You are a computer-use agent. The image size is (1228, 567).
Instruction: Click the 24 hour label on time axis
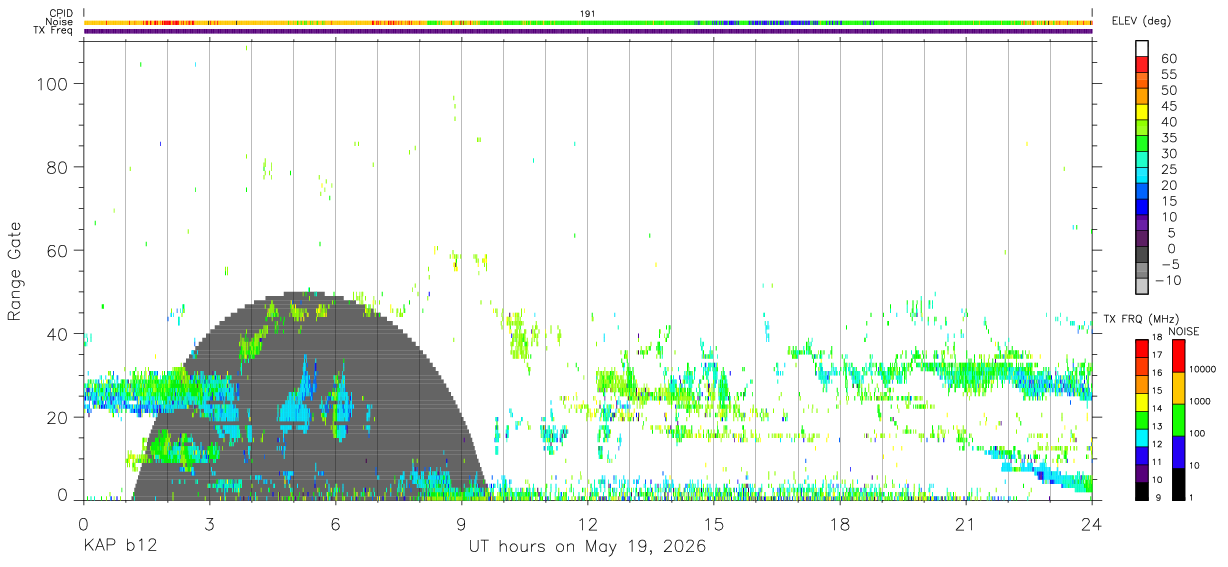click(x=1092, y=524)
